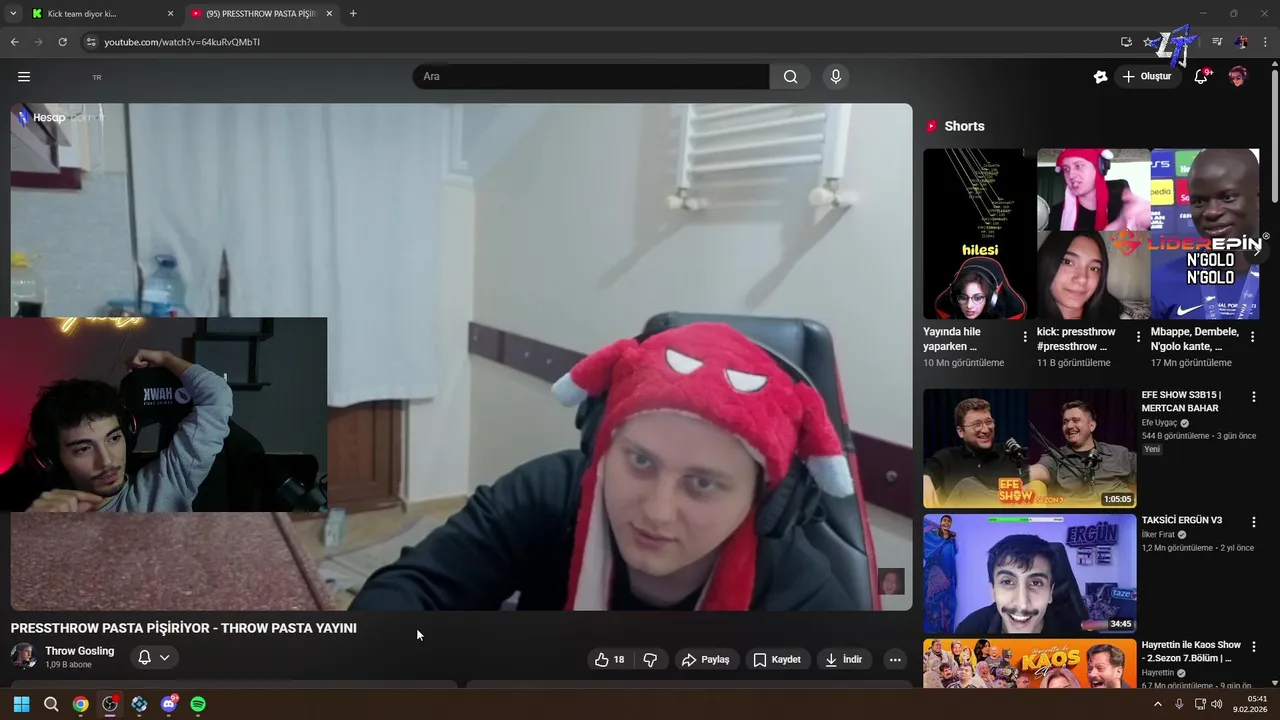Click the Oluştur create button

coord(1147,77)
